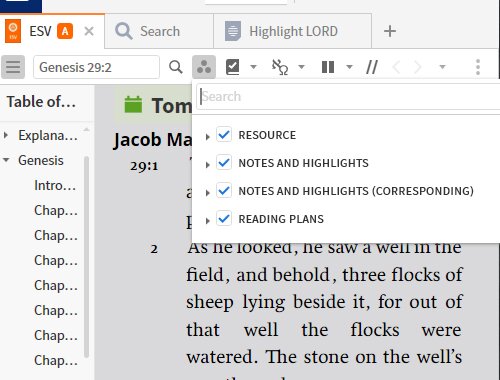Click the orange A badge on ESV tab
Viewport: 500px width, 380px height.
(65, 31)
